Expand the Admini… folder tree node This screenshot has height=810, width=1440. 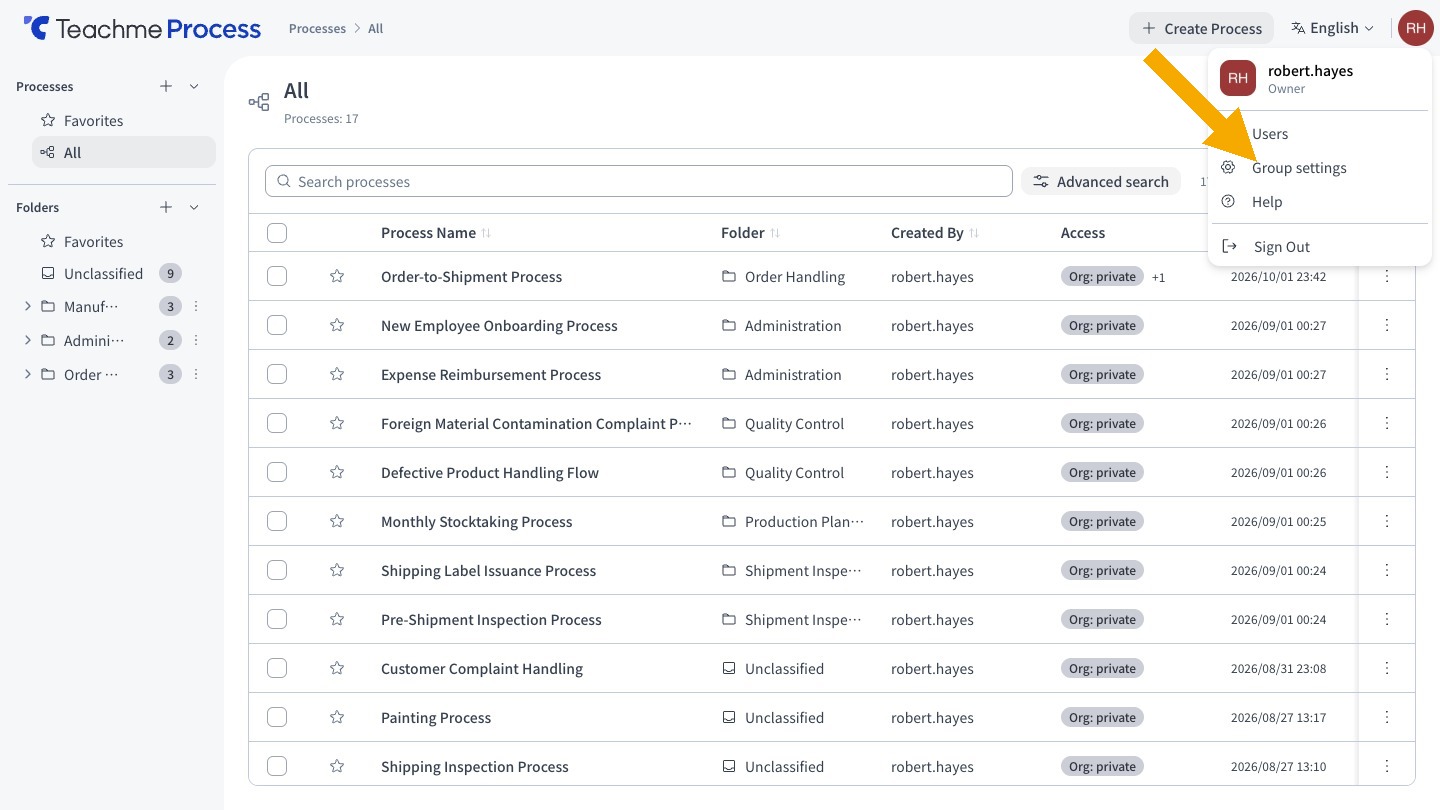(27, 340)
